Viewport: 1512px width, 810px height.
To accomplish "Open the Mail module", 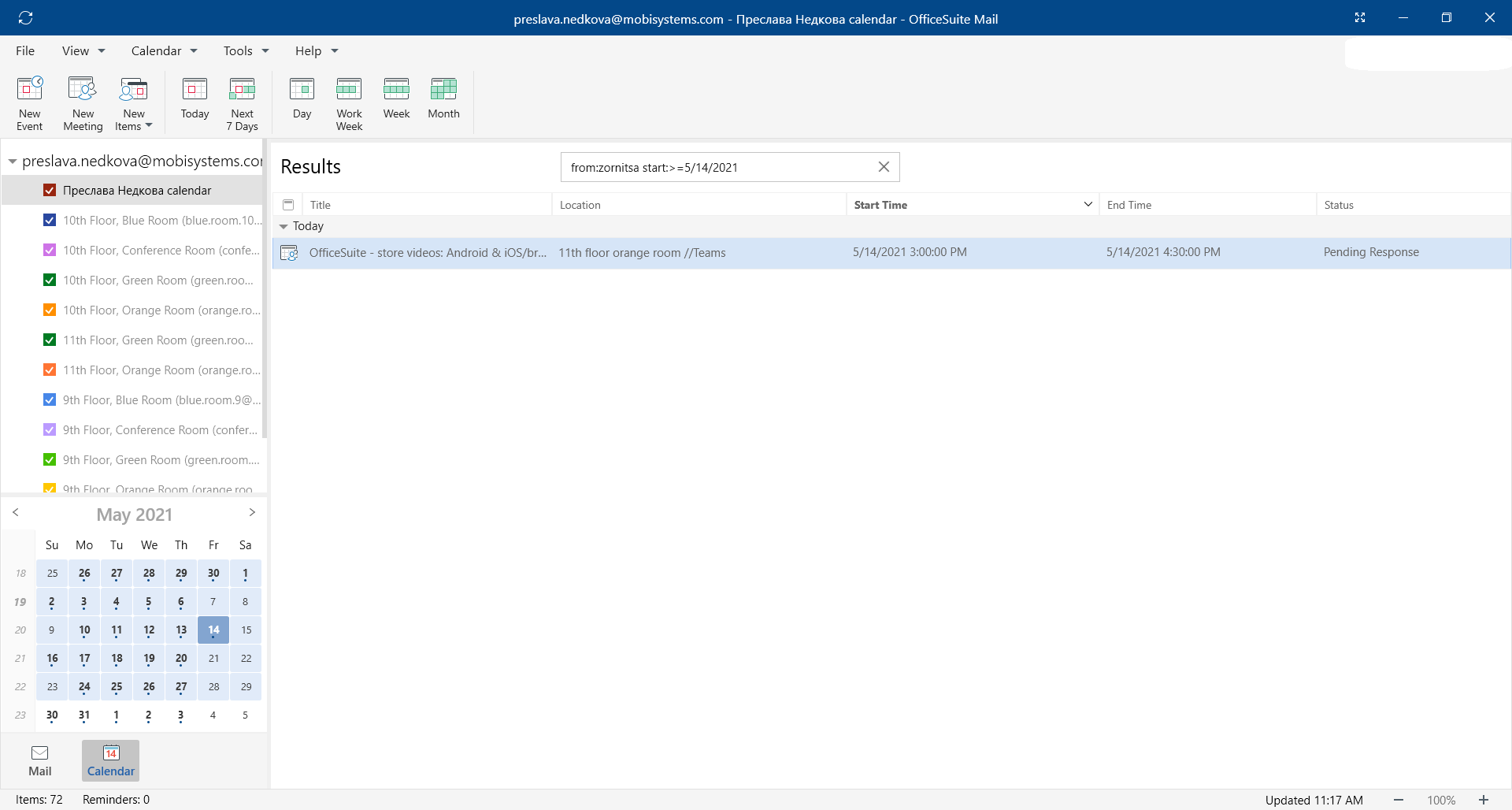I will [x=39, y=760].
